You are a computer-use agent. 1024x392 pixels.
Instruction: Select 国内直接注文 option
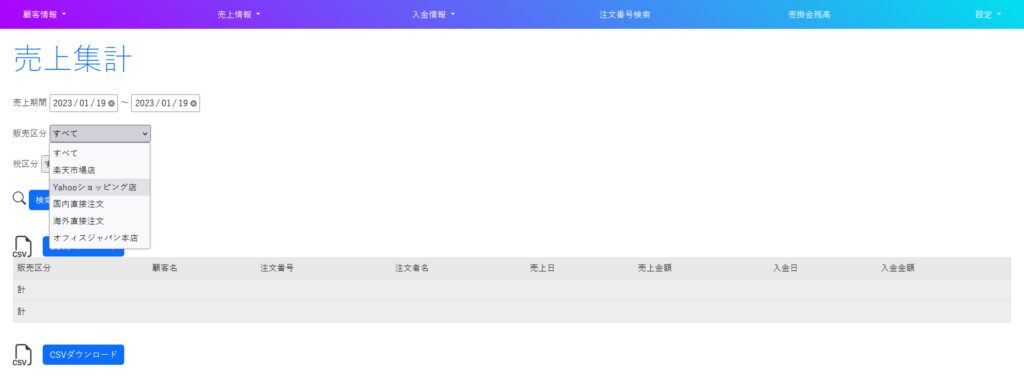coord(100,204)
